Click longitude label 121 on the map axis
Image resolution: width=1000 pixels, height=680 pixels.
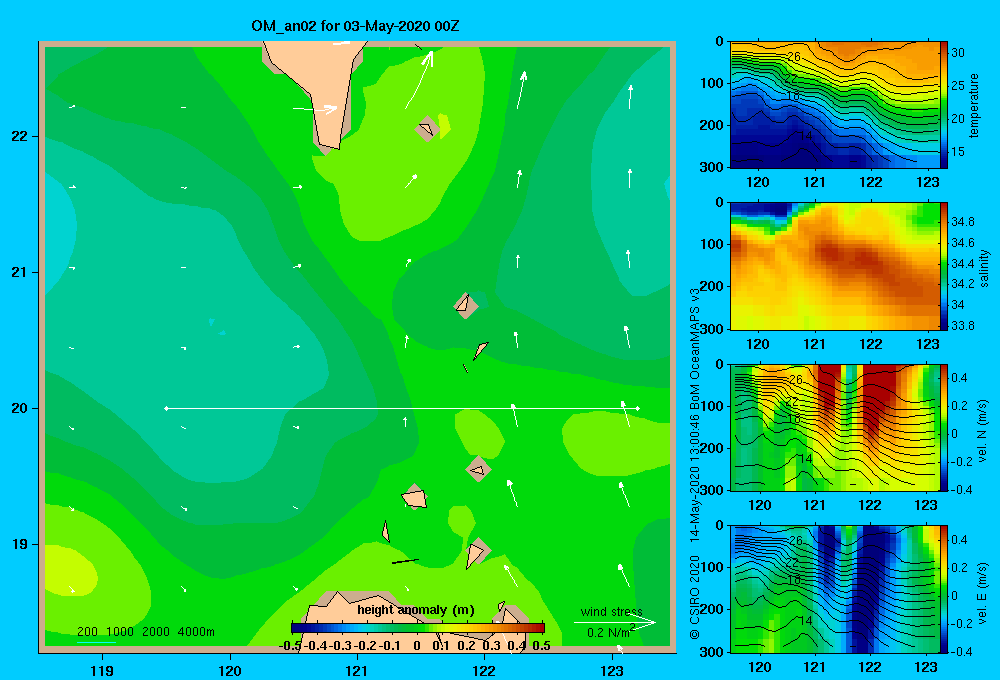357,670
